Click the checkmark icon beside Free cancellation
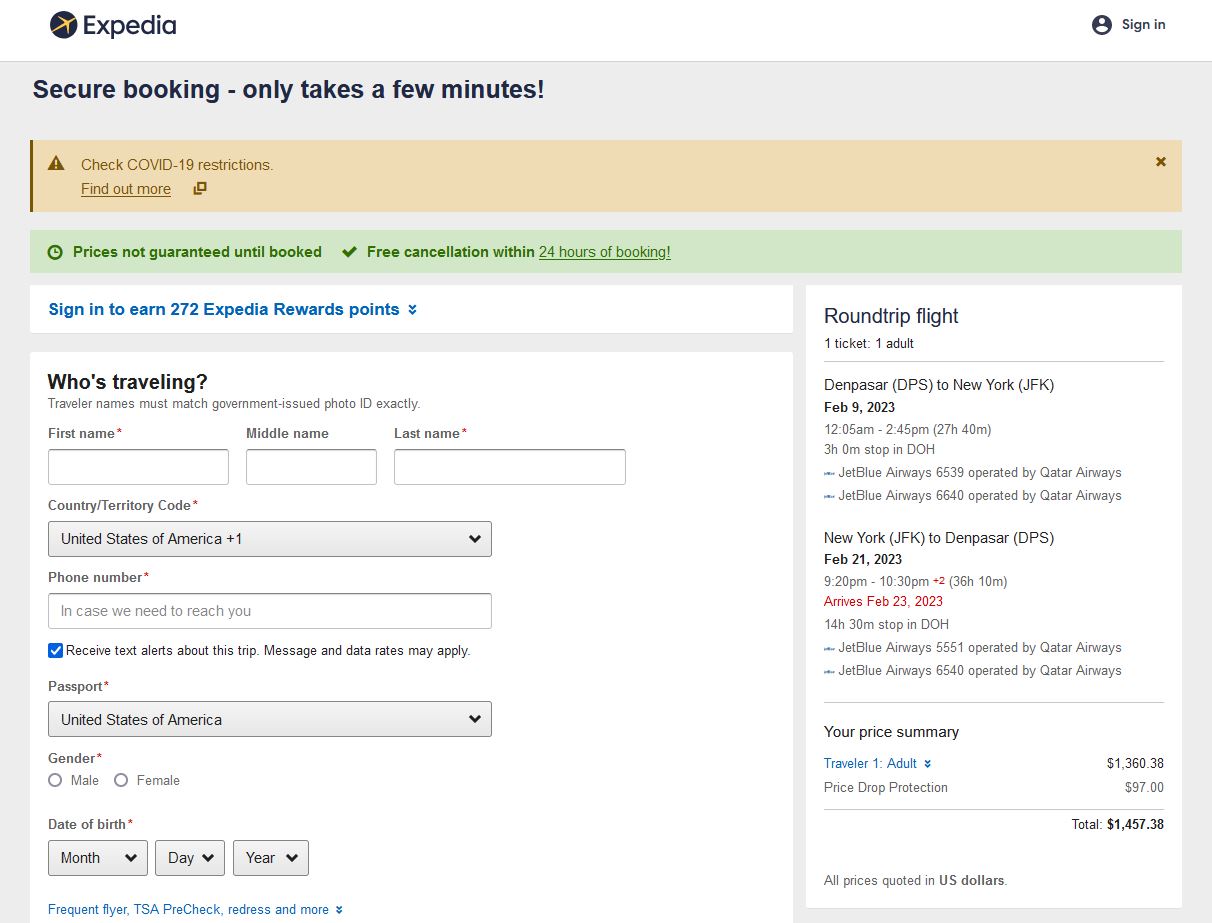The width and height of the screenshot is (1212, 923). tap(349, 252)
